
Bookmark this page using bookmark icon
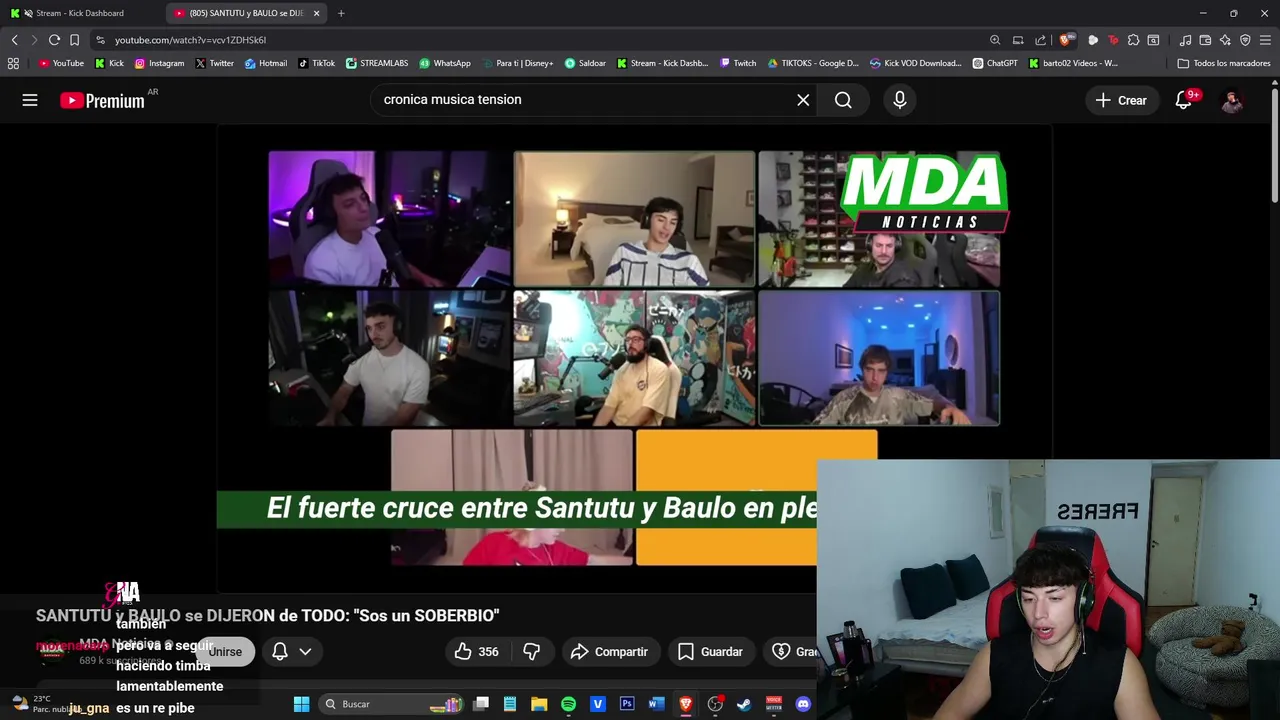point(74,40)
